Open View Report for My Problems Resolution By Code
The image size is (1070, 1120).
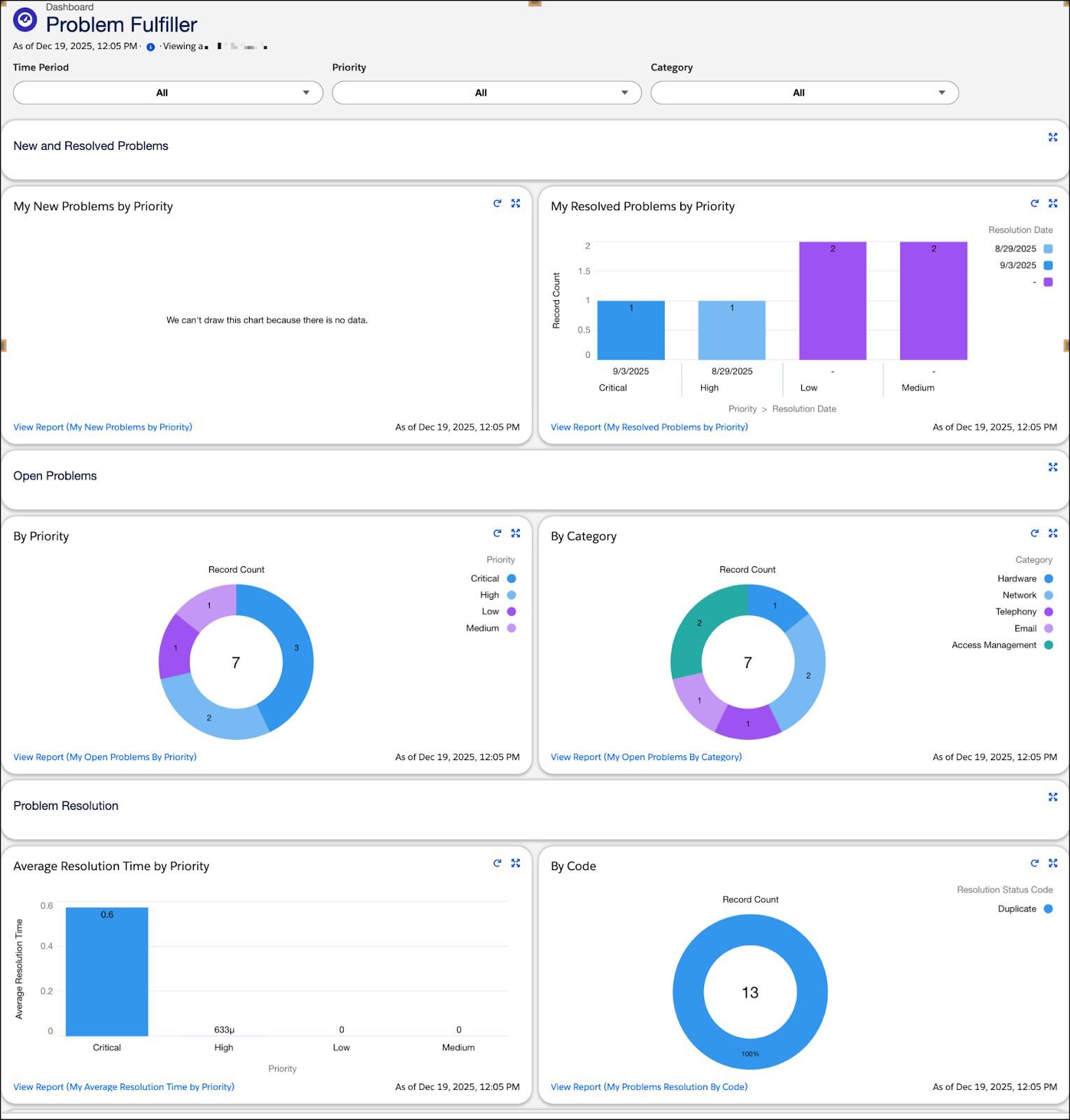649,1086
